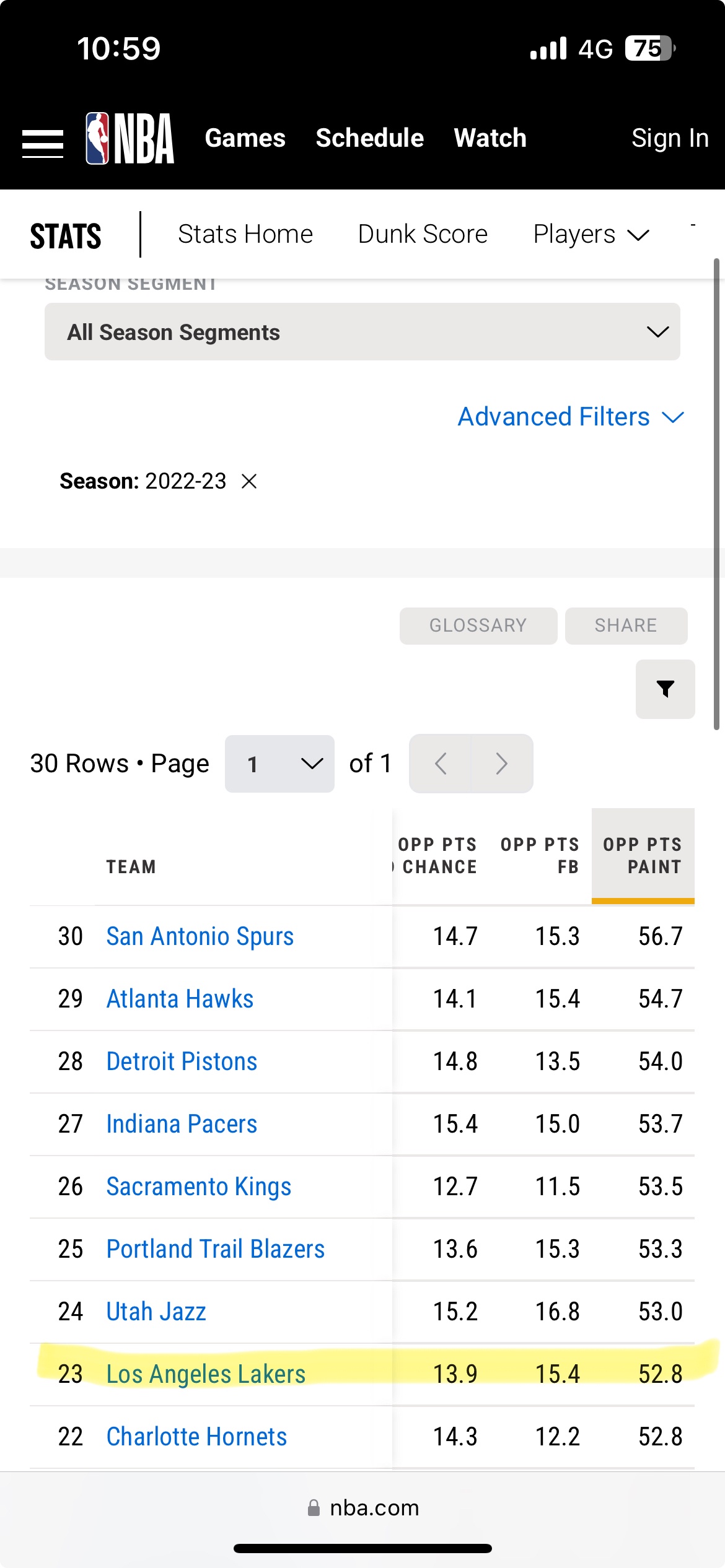Click the Share button
725x1568 pixels.
pos(626,625)
